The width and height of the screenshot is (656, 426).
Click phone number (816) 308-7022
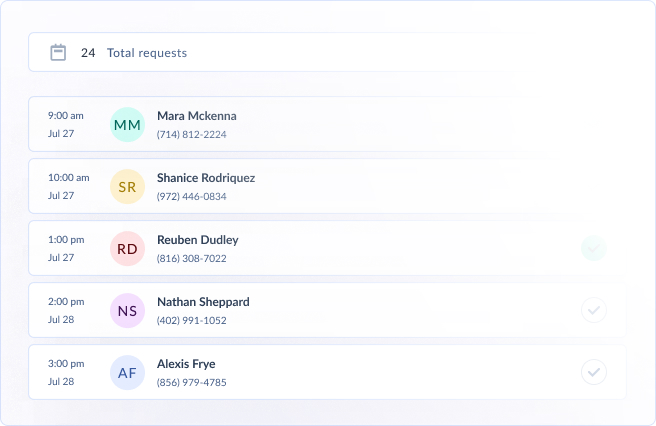191,258
